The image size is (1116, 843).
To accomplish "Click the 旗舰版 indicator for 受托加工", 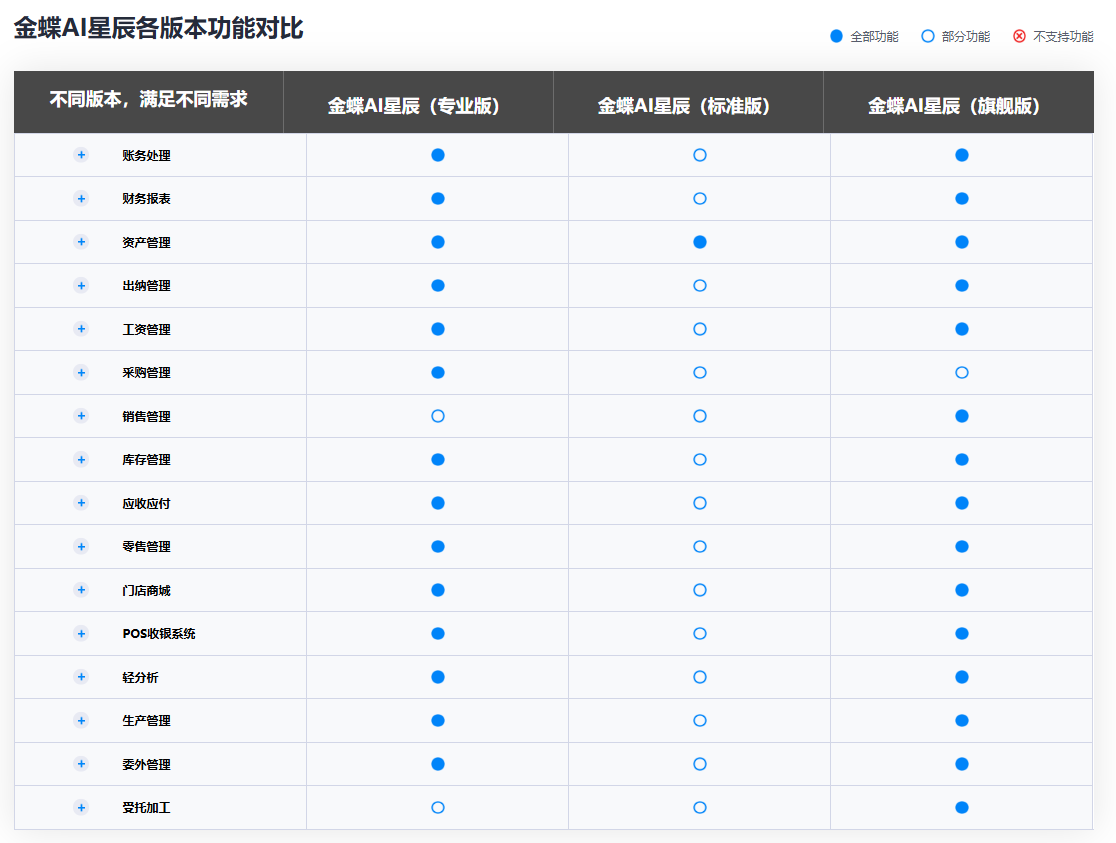I will [962, 807].
